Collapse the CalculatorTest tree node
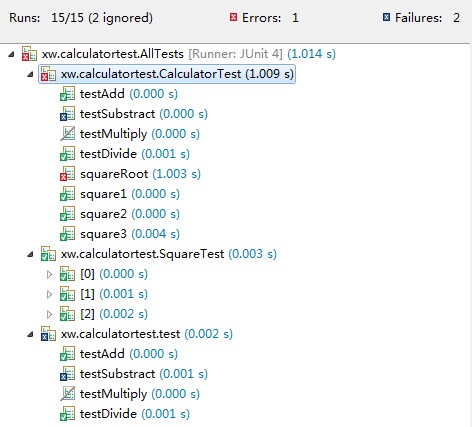The width and height of the screenshot is (472, 427). [30, 74]
